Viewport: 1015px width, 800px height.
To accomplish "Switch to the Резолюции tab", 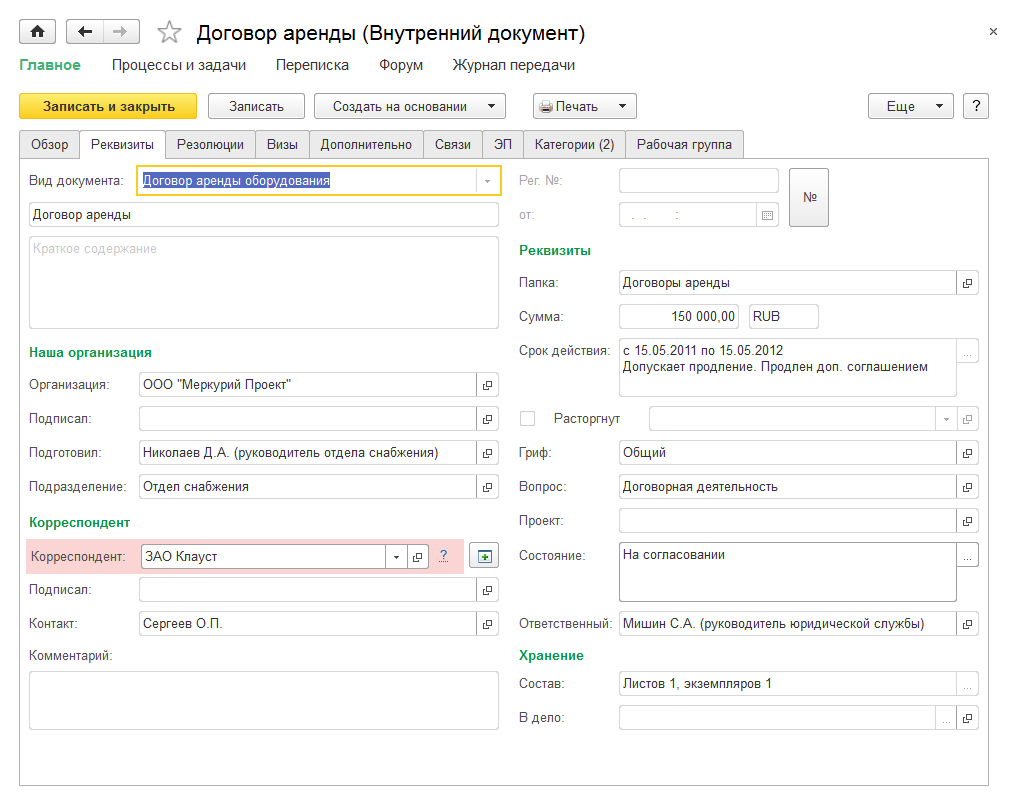I will click(x=210, y=144).
